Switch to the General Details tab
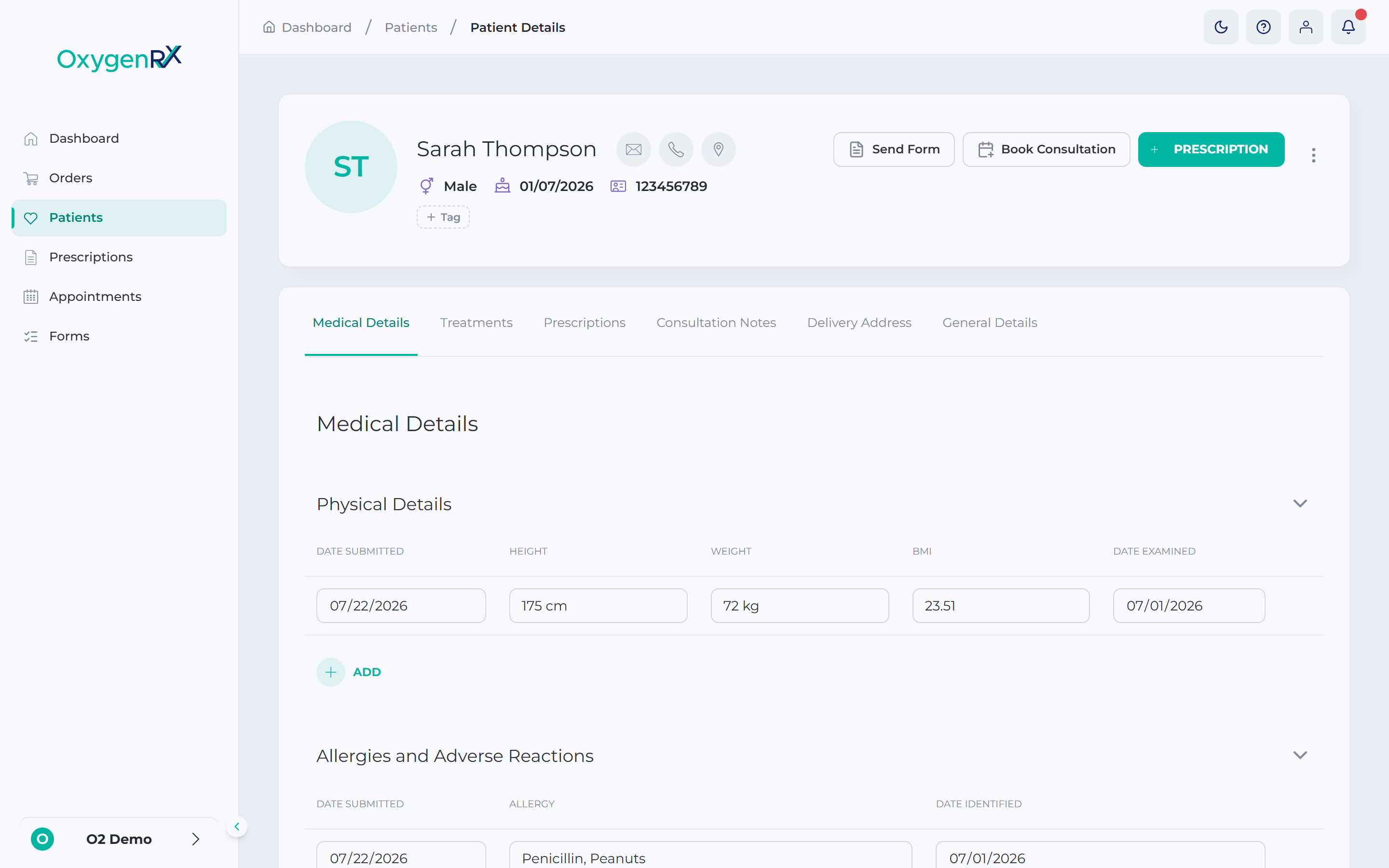Image resolution: width=1389 pixels, height=868 pixels. [990, 323]
